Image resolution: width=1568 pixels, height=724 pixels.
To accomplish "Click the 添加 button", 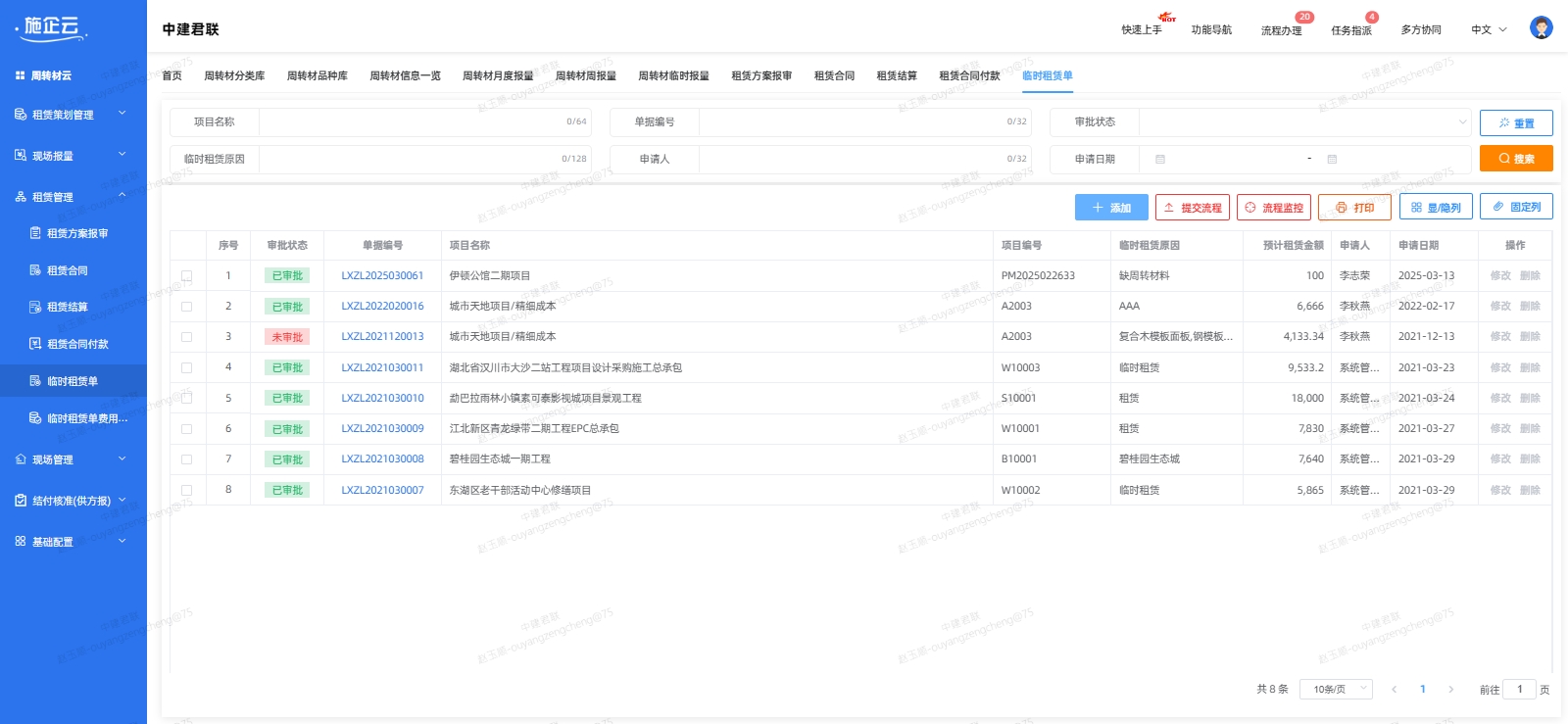I will [x=1111, y=208].
